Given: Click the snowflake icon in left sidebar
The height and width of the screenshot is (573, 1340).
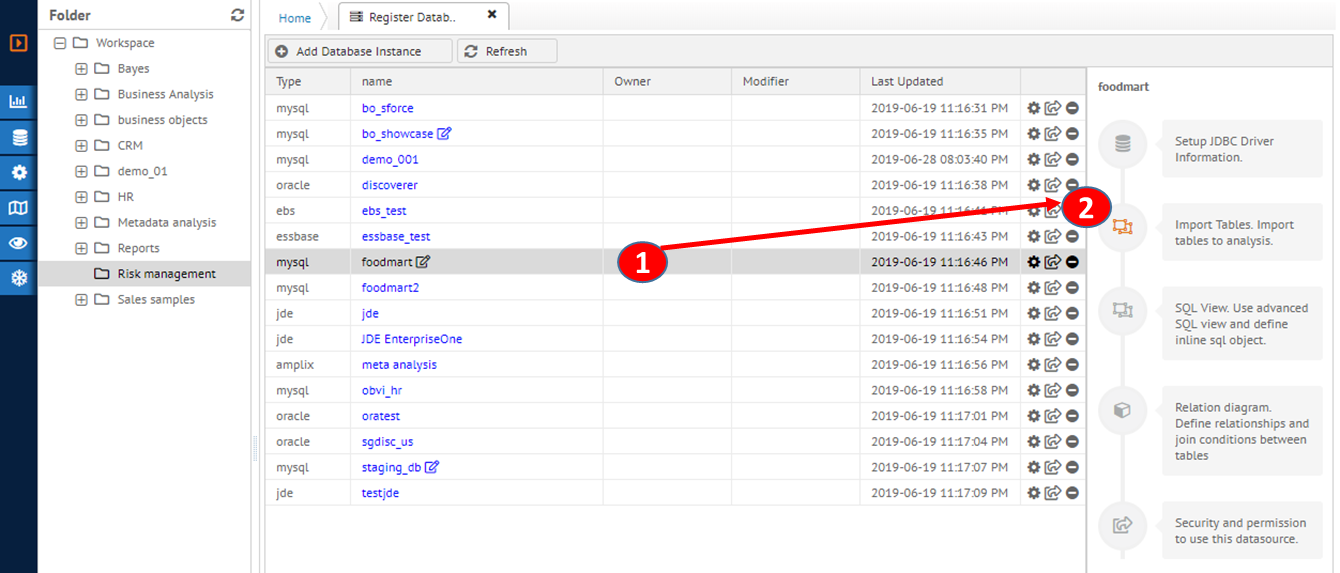Looking at the screenshot, I should pos(18,278).
